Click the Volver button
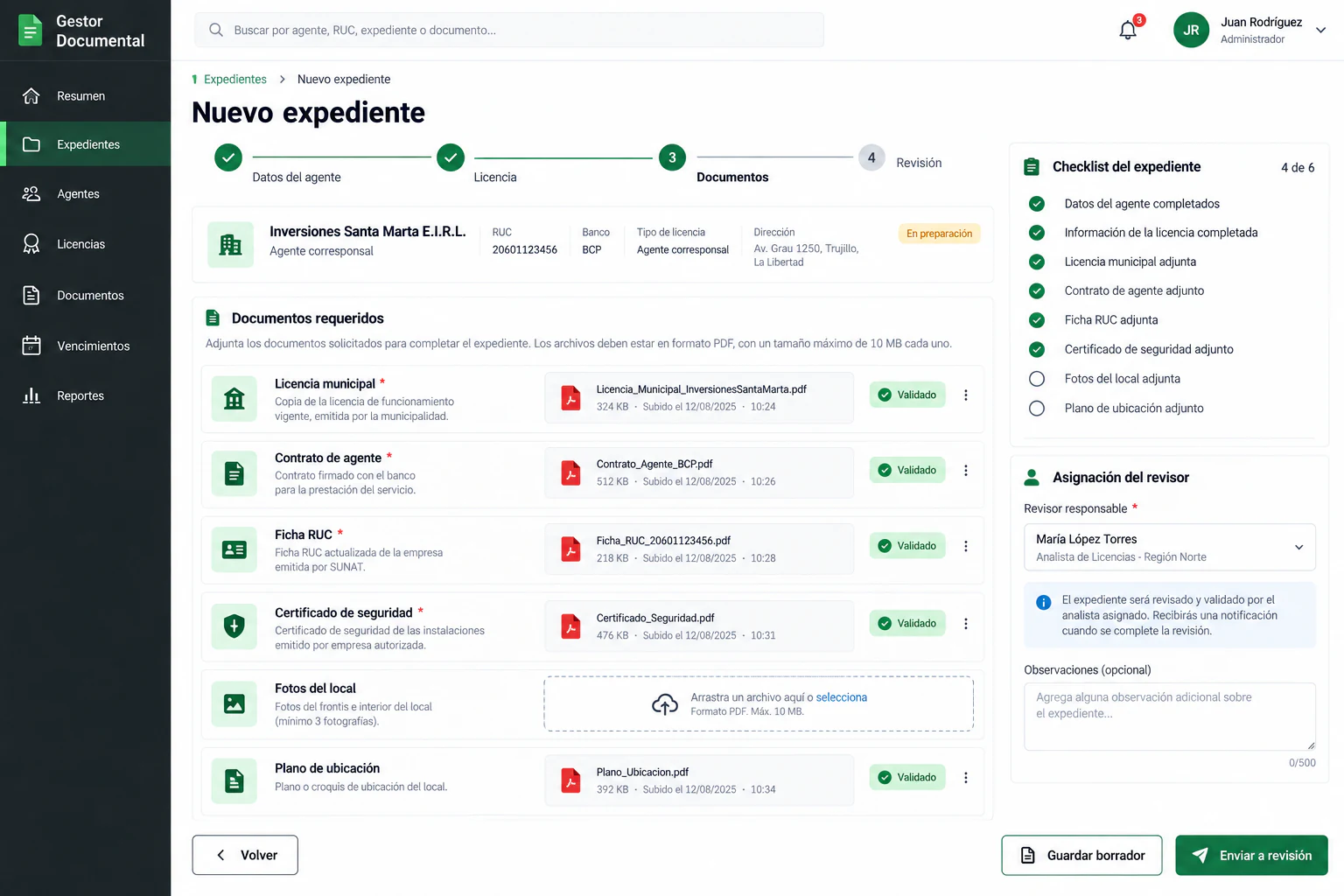 245,855
